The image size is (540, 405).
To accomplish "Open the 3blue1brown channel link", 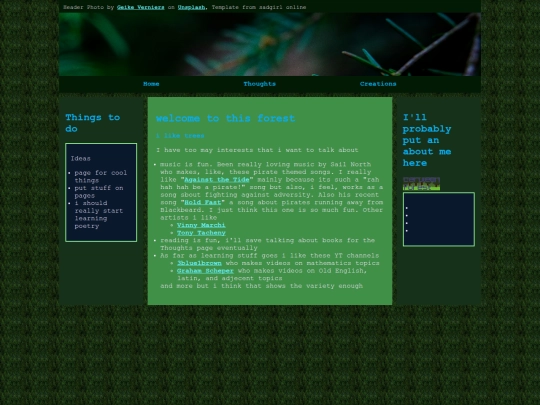I will click(199, 263).
